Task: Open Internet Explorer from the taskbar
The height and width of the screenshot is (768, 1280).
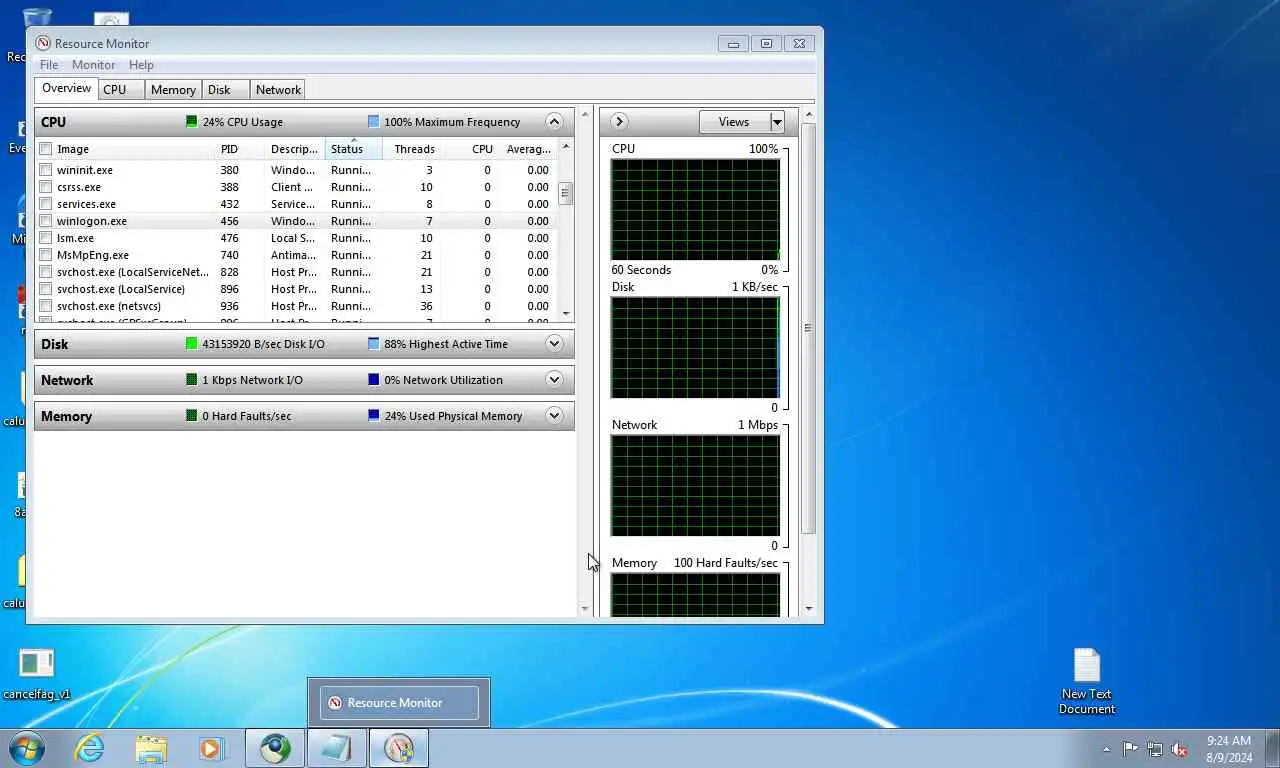Action: [x=90, y=748]
